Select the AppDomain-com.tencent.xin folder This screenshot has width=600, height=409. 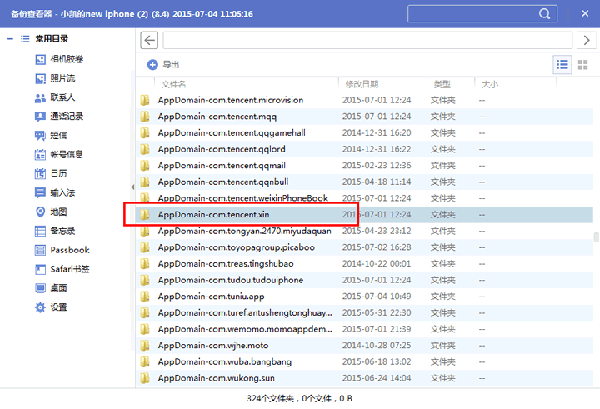(364, 215)
